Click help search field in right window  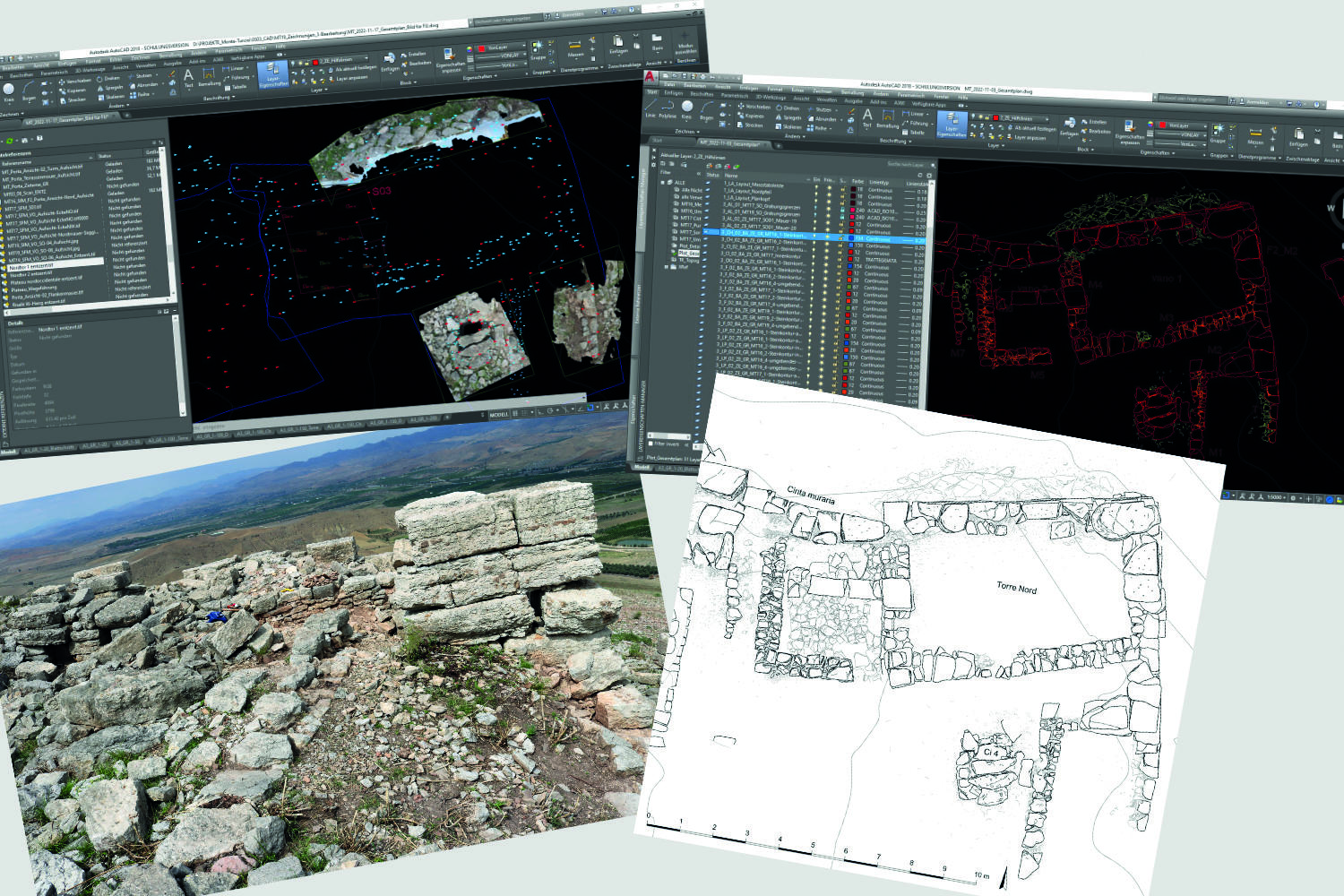pyautogui.click(x=1191, y=99)
